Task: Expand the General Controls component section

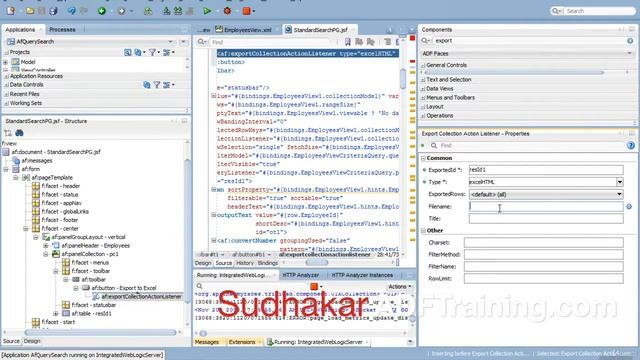Action: click(x=423, y=65)
